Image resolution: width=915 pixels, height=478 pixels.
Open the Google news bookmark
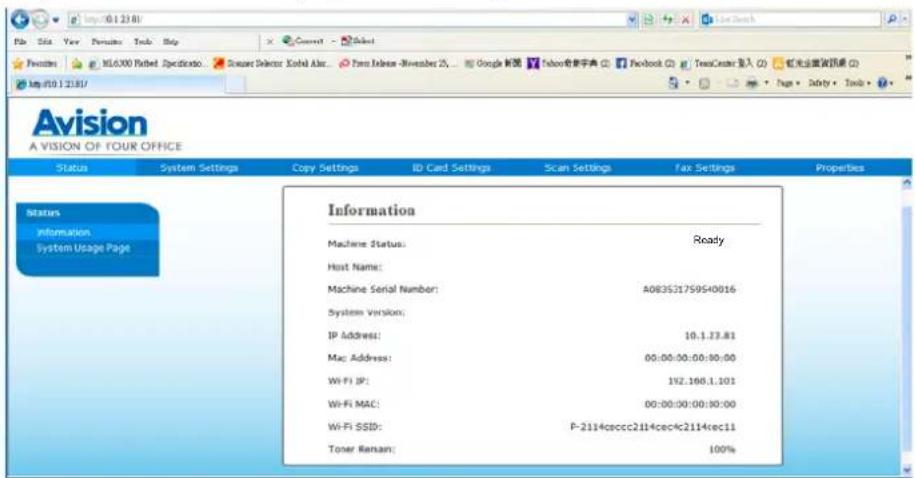[493, 63]
